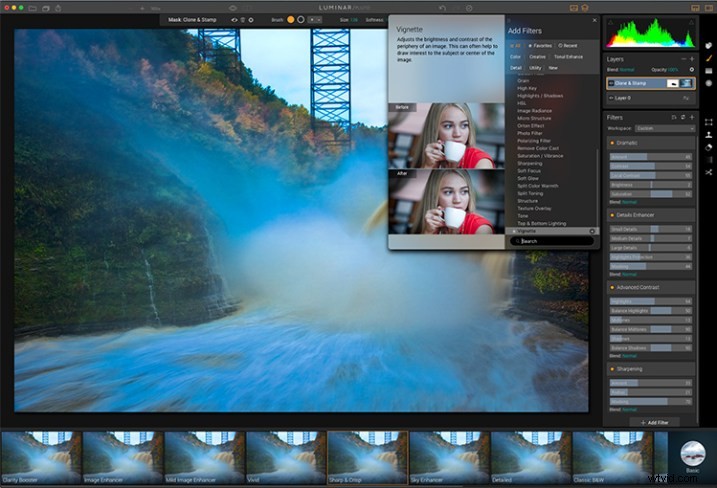Open Workspace Custom dropdown
Viewport: 717px width, 488px height.
665,129
